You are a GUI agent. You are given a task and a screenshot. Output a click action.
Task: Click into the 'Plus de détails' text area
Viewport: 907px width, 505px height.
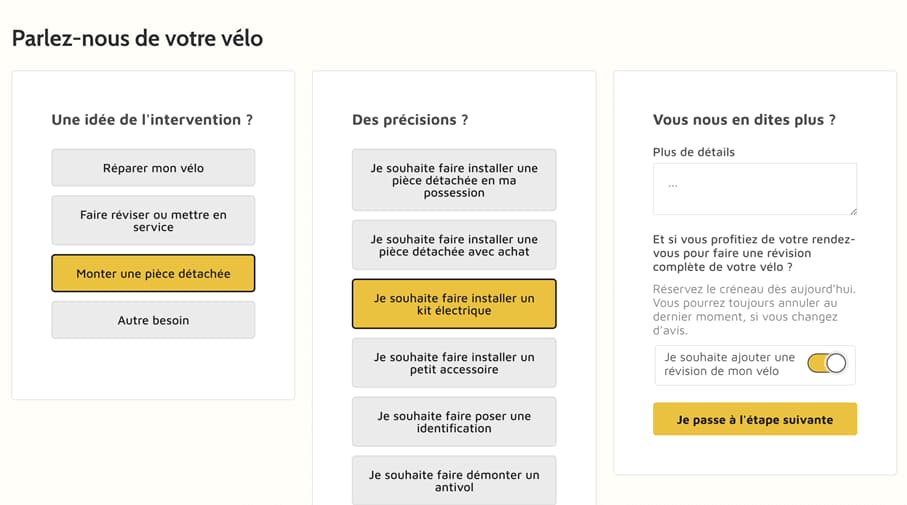755,189
